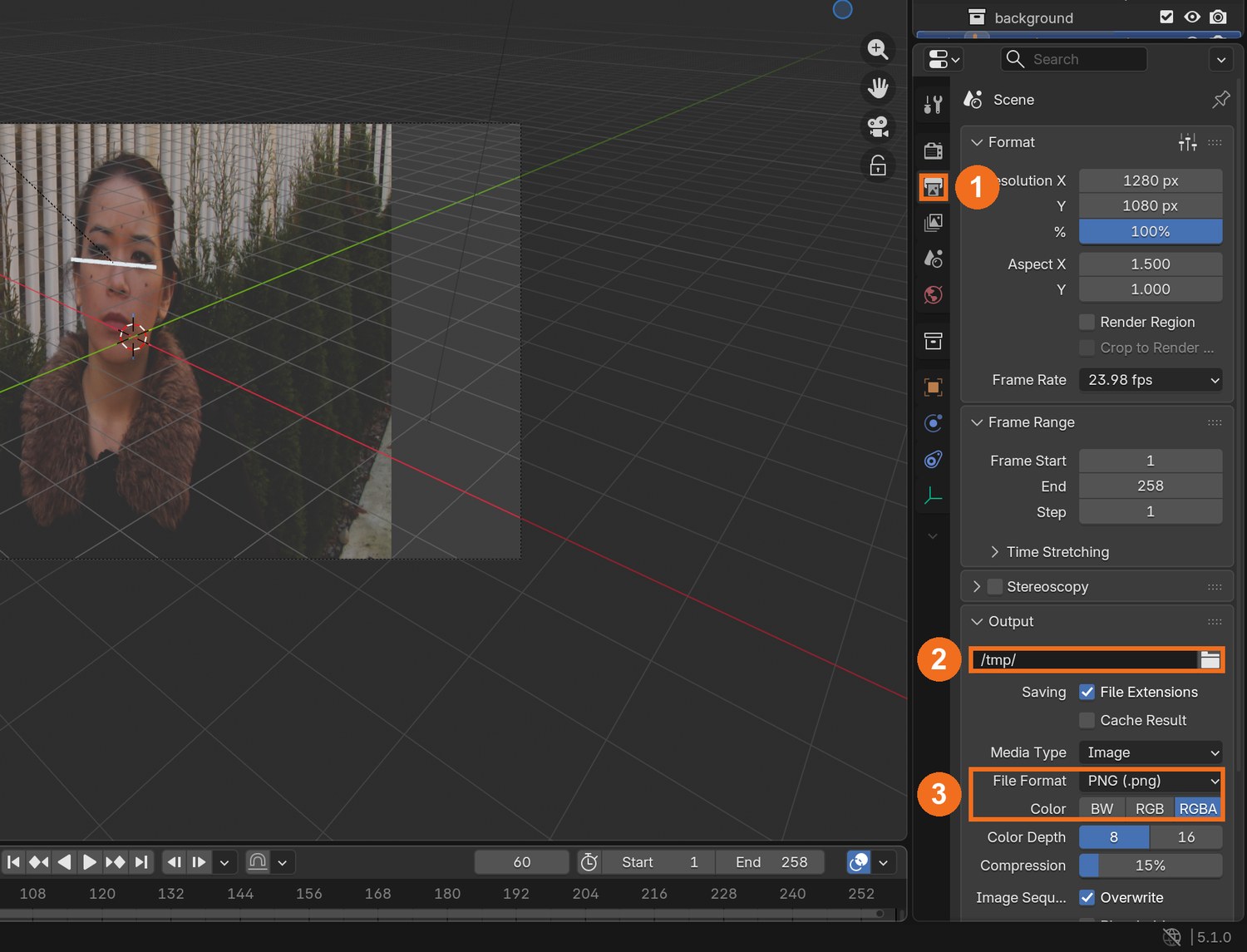The width and height of the screenshot is (1247, 952).
Task: Play the animation forward
Action: click(x=90, y=862)
